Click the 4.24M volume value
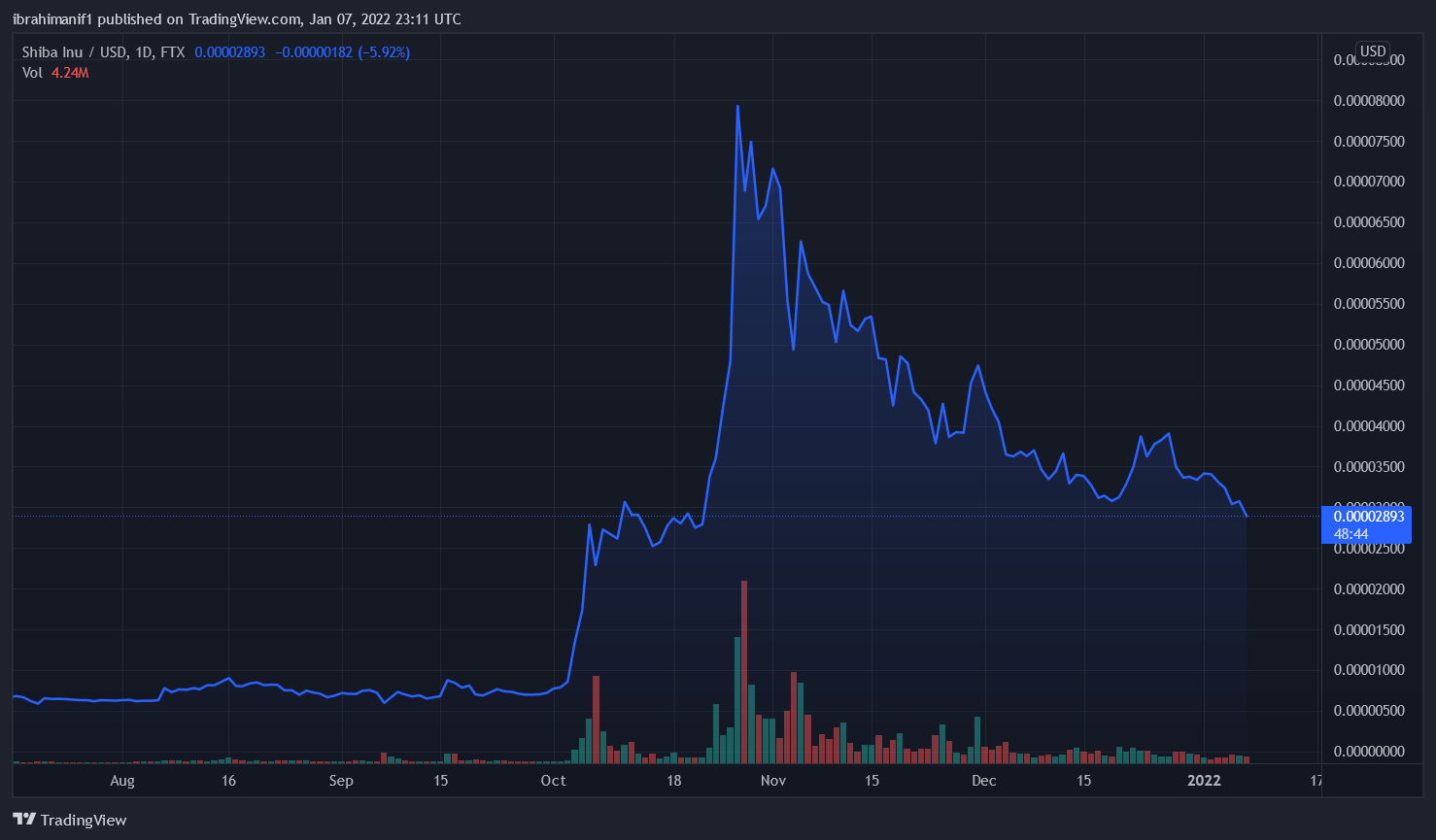1436x840 pixels. coord(70,73)
